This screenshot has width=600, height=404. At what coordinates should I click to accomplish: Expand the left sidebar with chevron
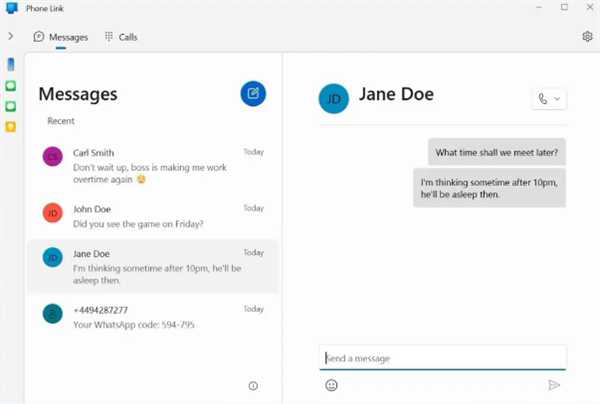coord(11,37)
